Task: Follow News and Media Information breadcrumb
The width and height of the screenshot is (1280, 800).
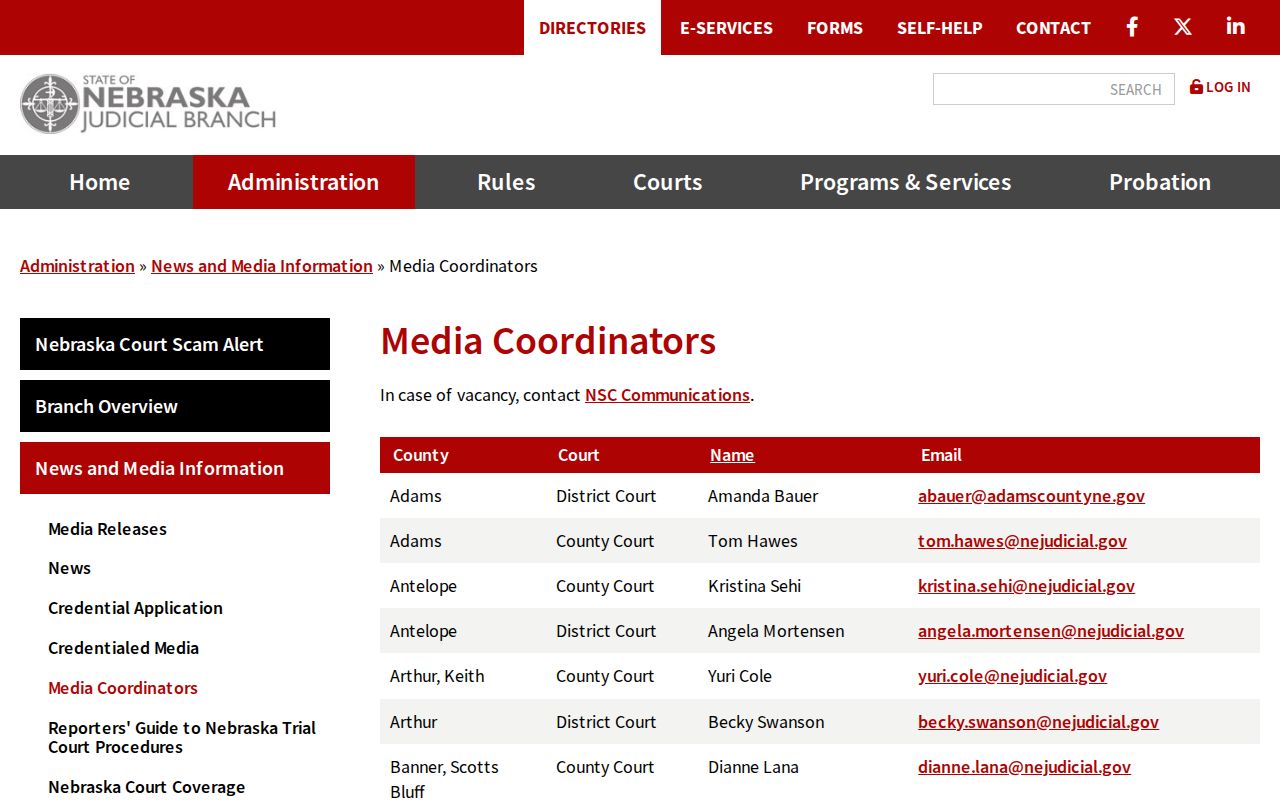Action: coord(262,266)
